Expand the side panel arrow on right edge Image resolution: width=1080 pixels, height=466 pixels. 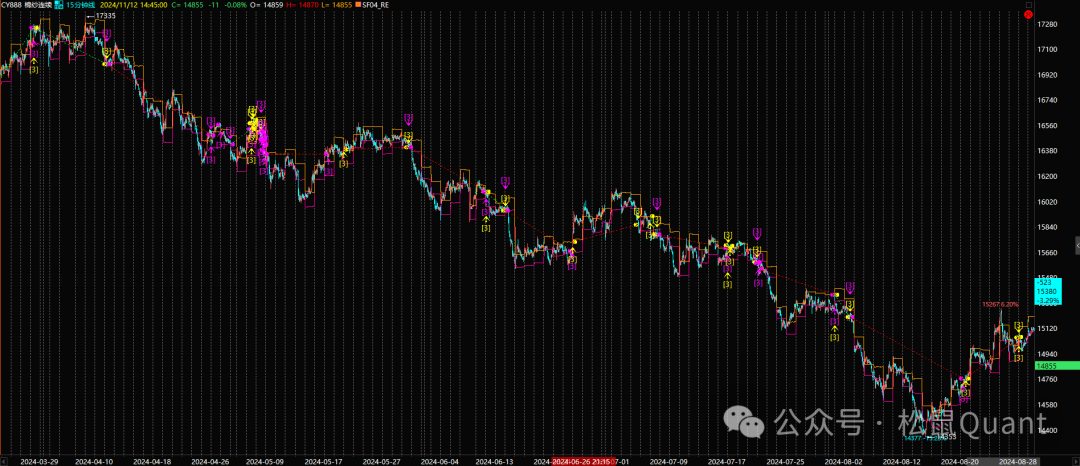(1076, 244)
